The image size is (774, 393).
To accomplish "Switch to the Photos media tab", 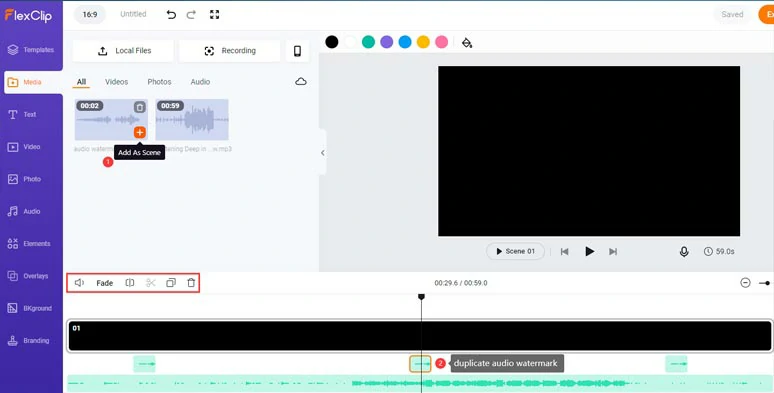I will tap(159, 82).
